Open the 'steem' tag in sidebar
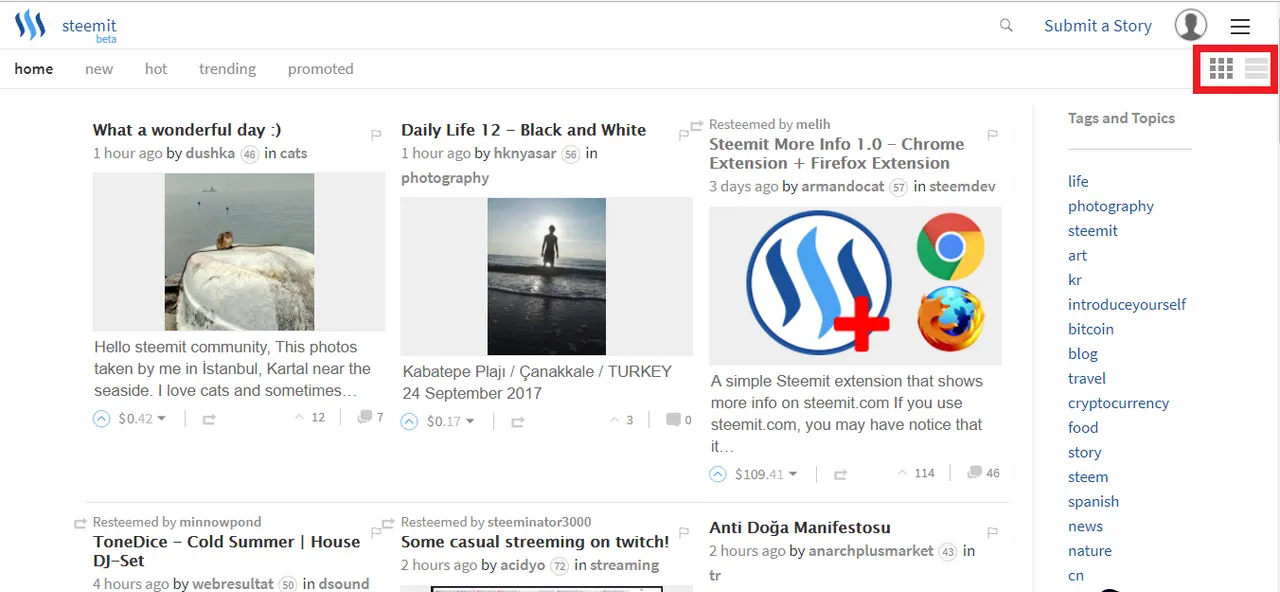The width and height of the screenshot is (1280, 592). [1088, 477]
